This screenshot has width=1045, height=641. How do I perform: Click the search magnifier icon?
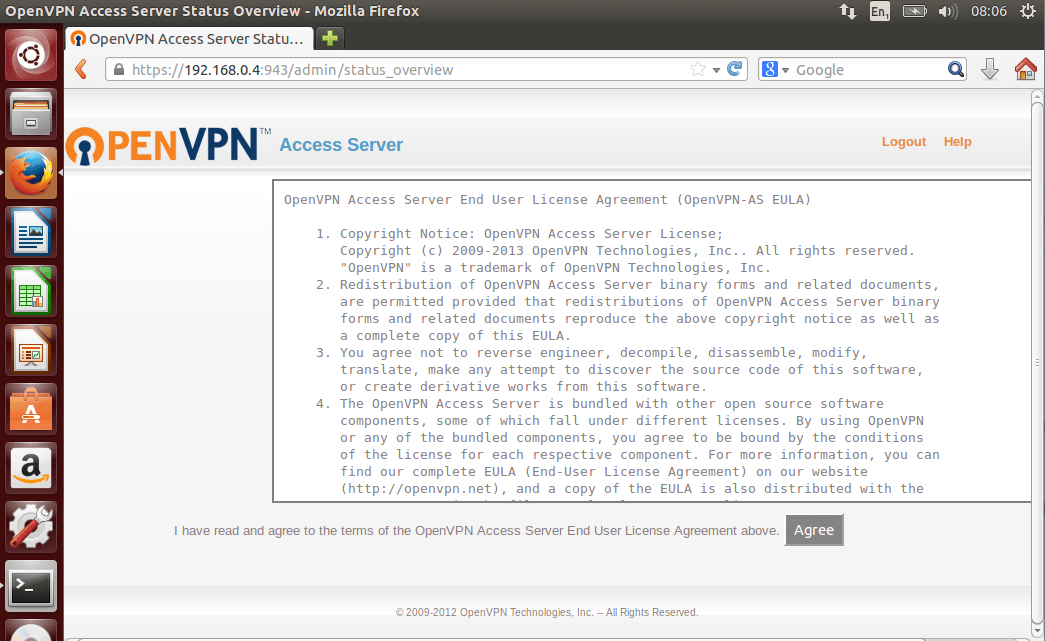(x=956, y=69)
